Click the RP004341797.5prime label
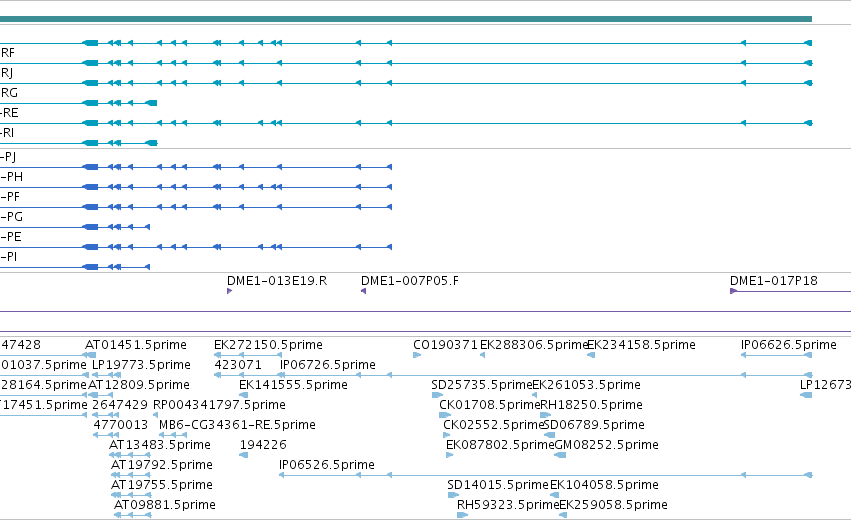The width and height of the screenshot is (851, 520). coord(219,405)
